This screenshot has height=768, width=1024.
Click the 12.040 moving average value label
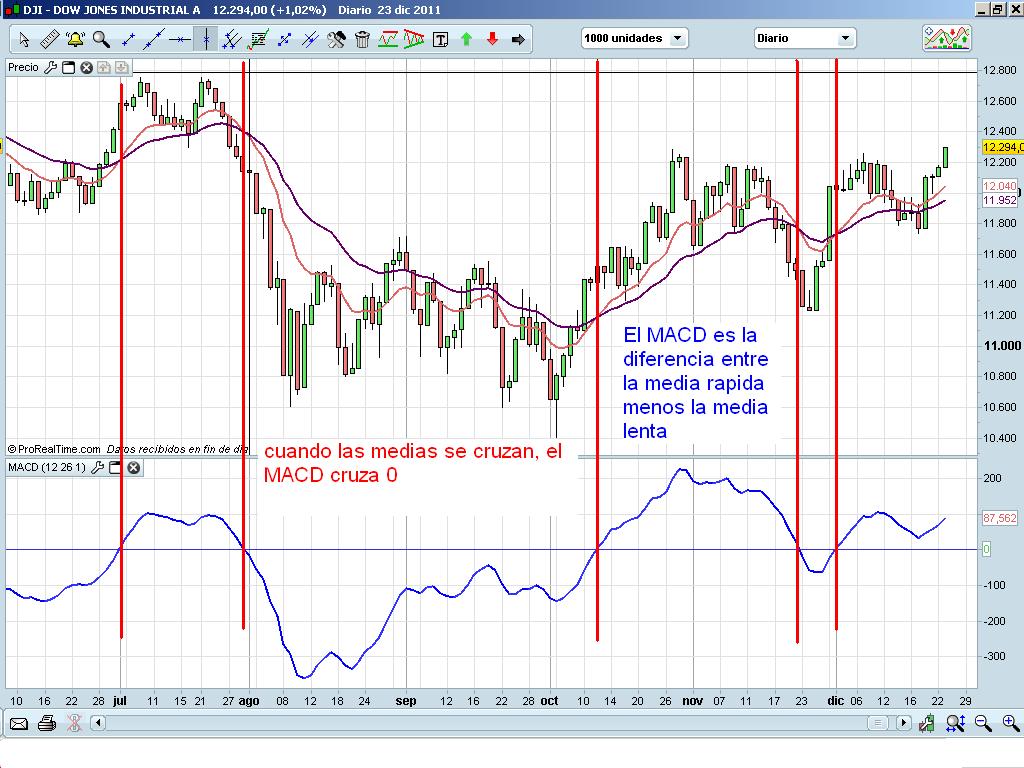pyautogui.click(x=1000, y=186)
